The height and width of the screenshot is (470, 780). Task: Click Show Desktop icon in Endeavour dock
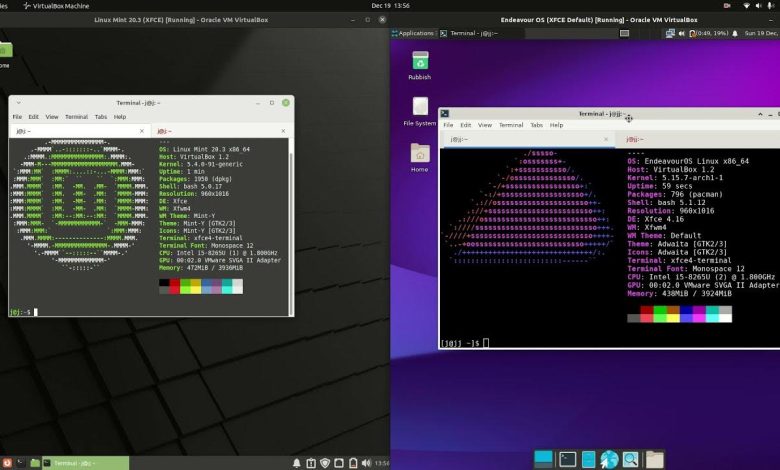[x=543, y=459]
